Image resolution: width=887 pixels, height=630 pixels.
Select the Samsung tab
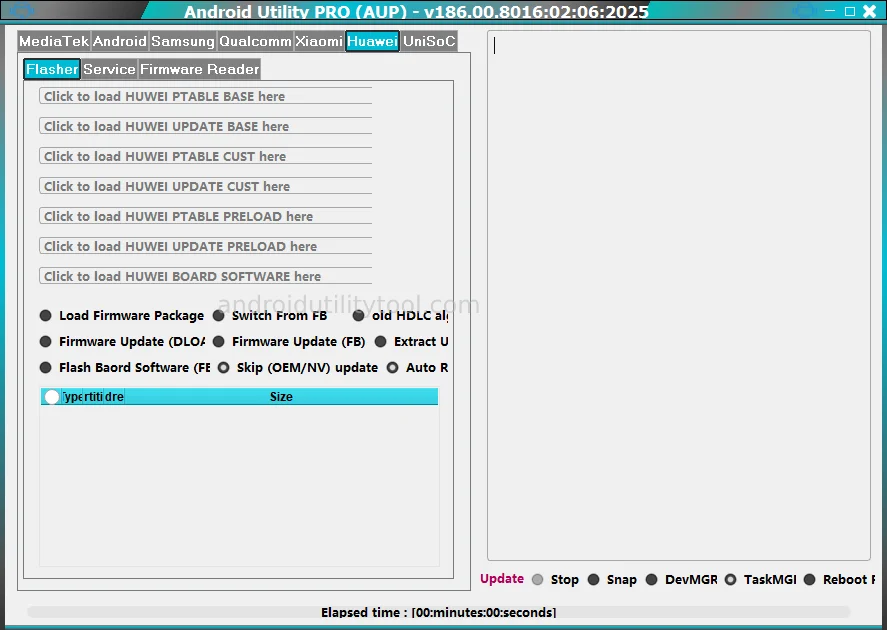[183, 41]
